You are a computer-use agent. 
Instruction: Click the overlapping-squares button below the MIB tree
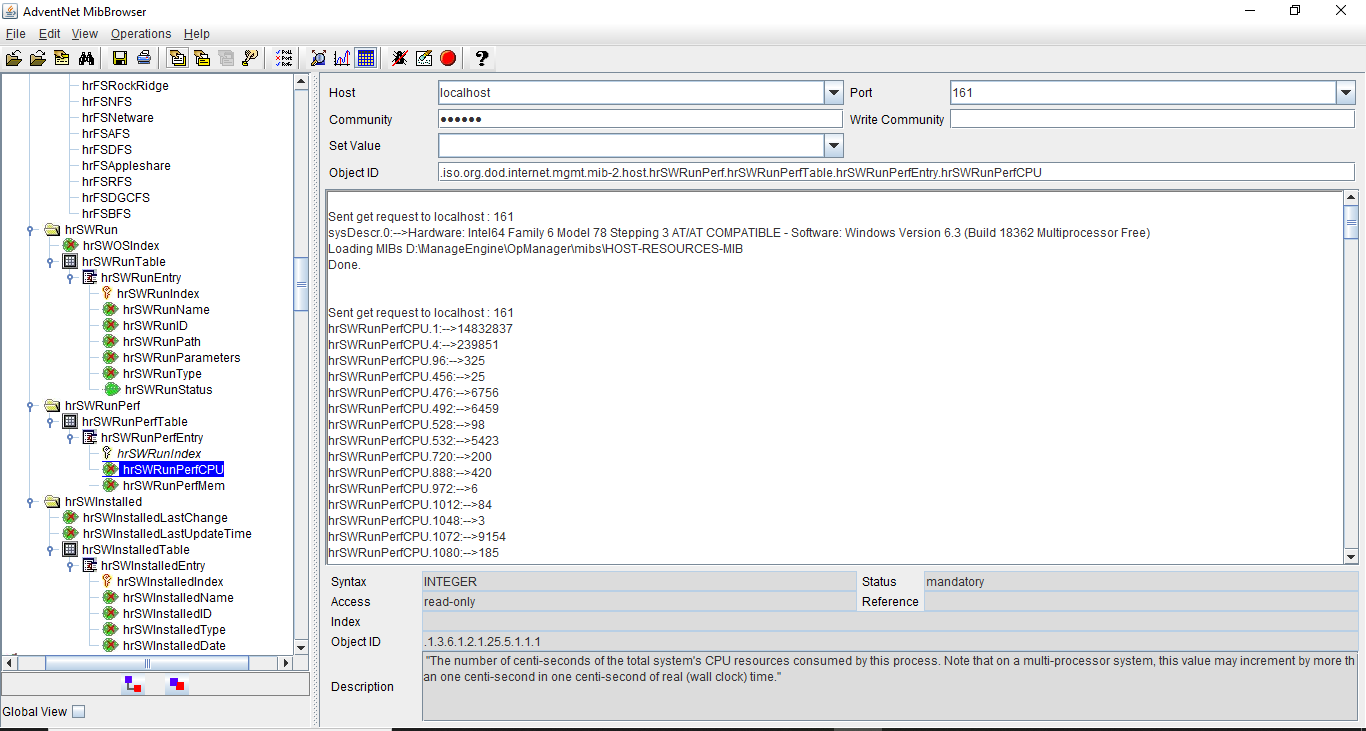(177, 685)
